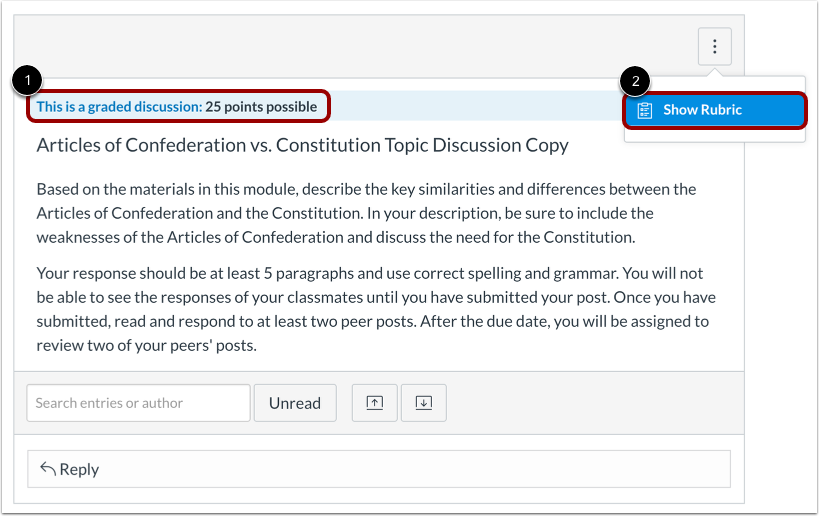Click "This is a graded discussion" text
This screenshot has height=516, width=819.
coord(119,107)
